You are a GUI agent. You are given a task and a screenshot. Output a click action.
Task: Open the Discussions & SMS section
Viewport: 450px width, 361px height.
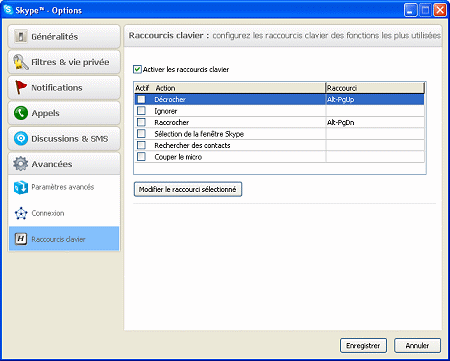point(64,139)
